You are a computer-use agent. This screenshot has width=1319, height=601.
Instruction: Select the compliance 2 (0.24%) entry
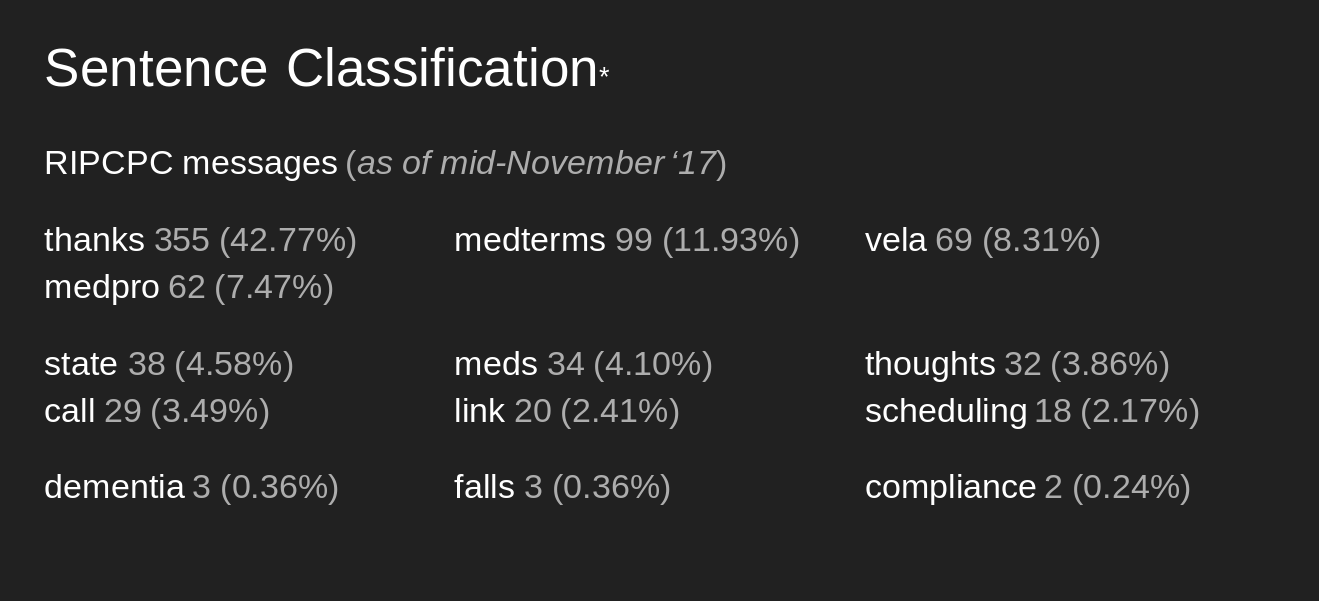[x=1028, y=487]
